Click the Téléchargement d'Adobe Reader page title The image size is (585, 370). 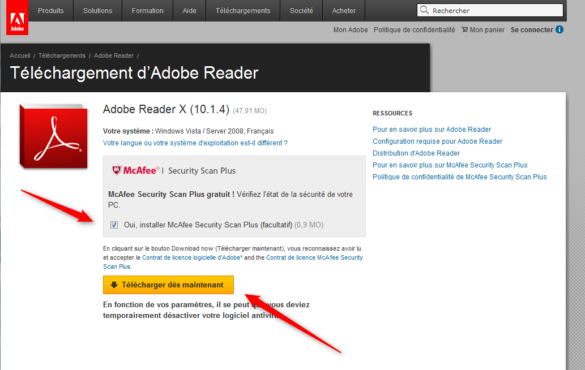point(134,73)
